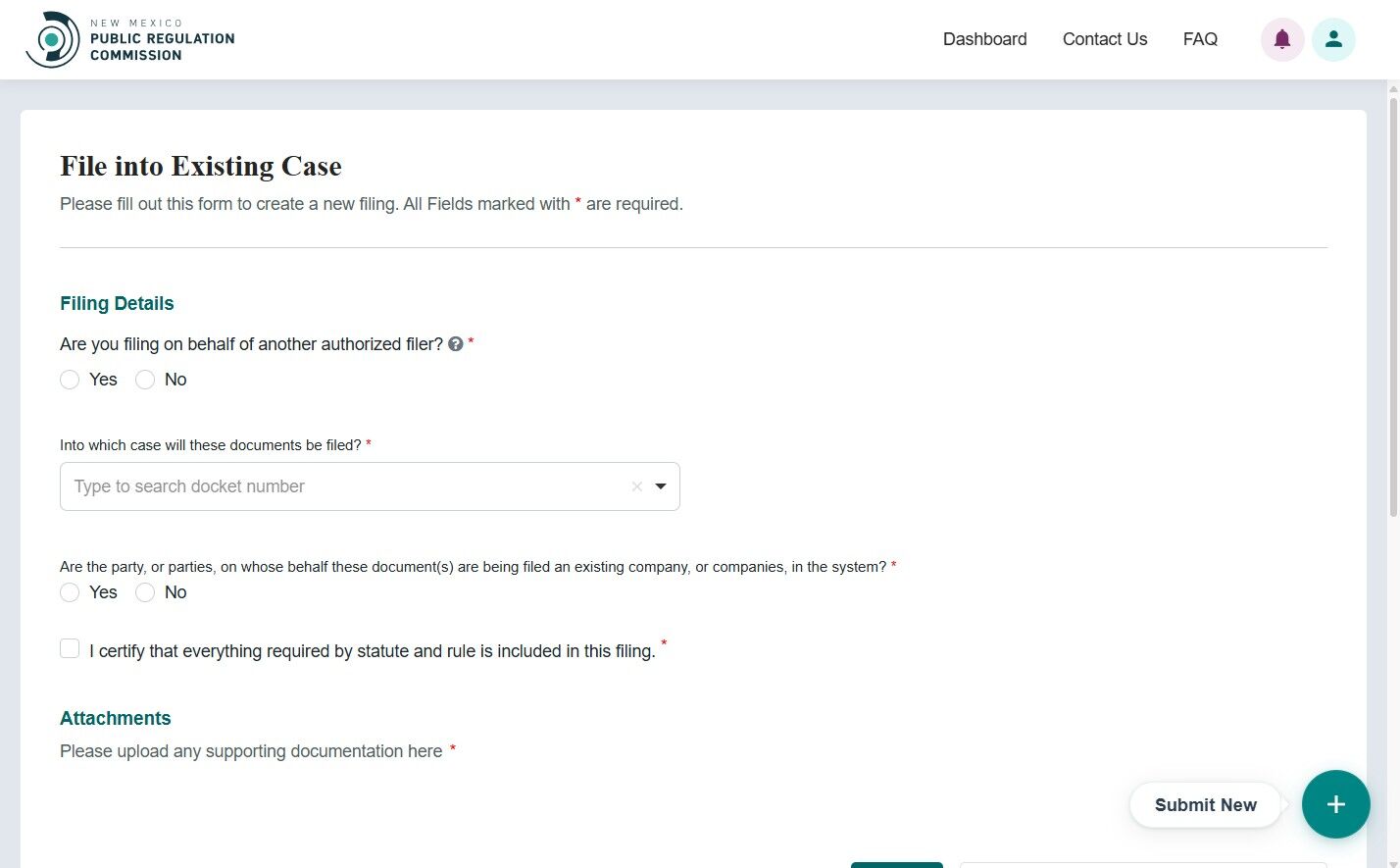Choose Yes for existing company question

[70, 592]
